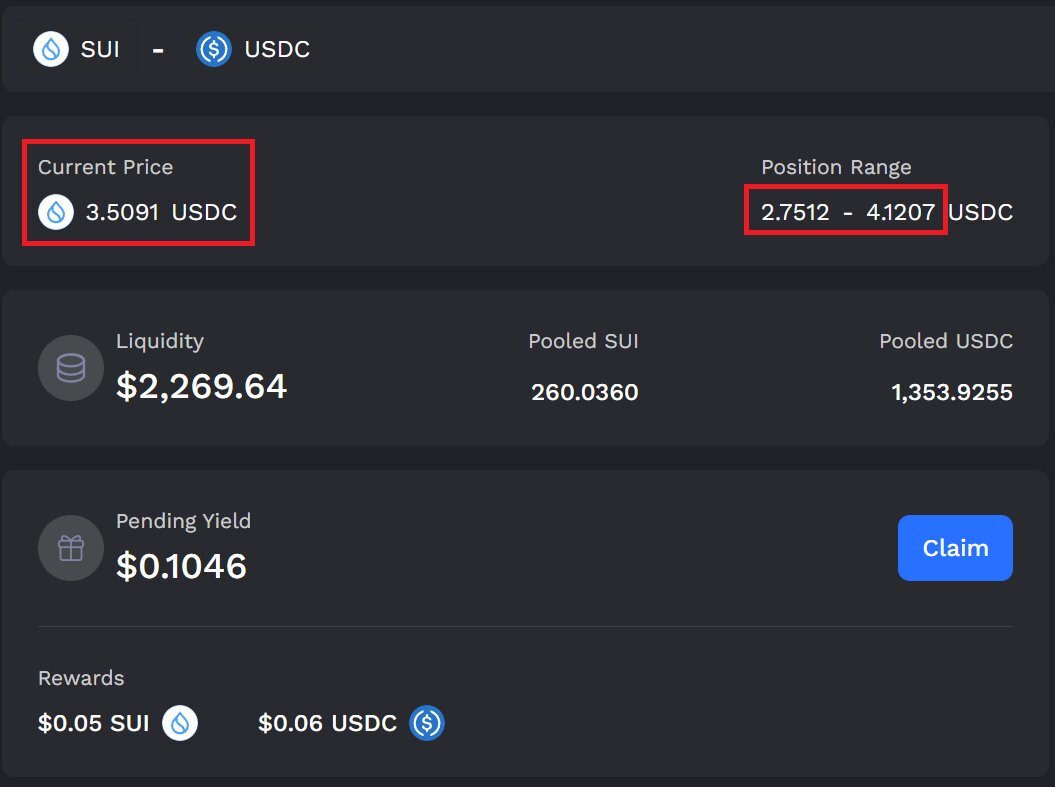
Task: Click the SUI droplet icon beside Current Price
Action: coord(56,213)
